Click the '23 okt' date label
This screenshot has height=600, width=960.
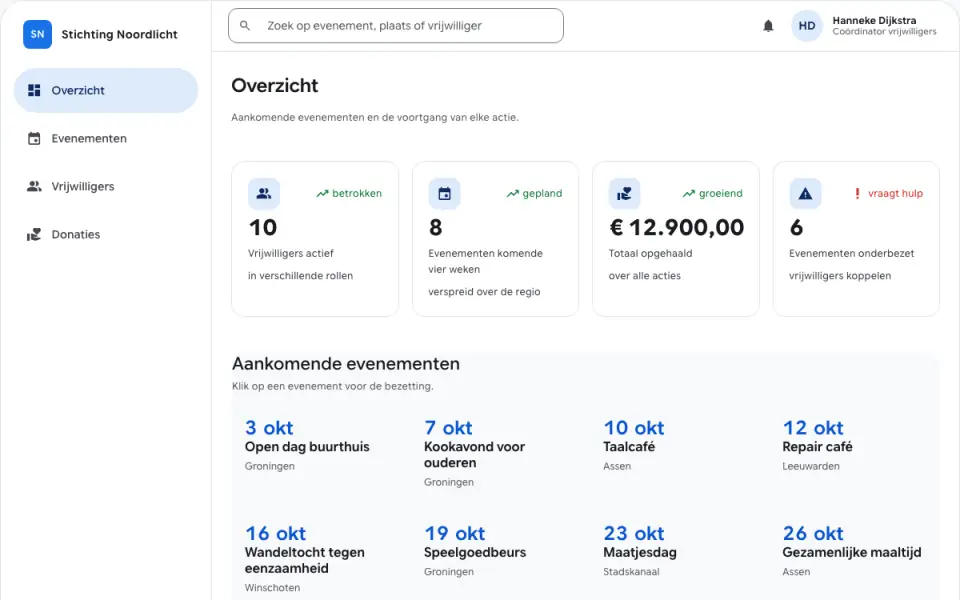634,533
